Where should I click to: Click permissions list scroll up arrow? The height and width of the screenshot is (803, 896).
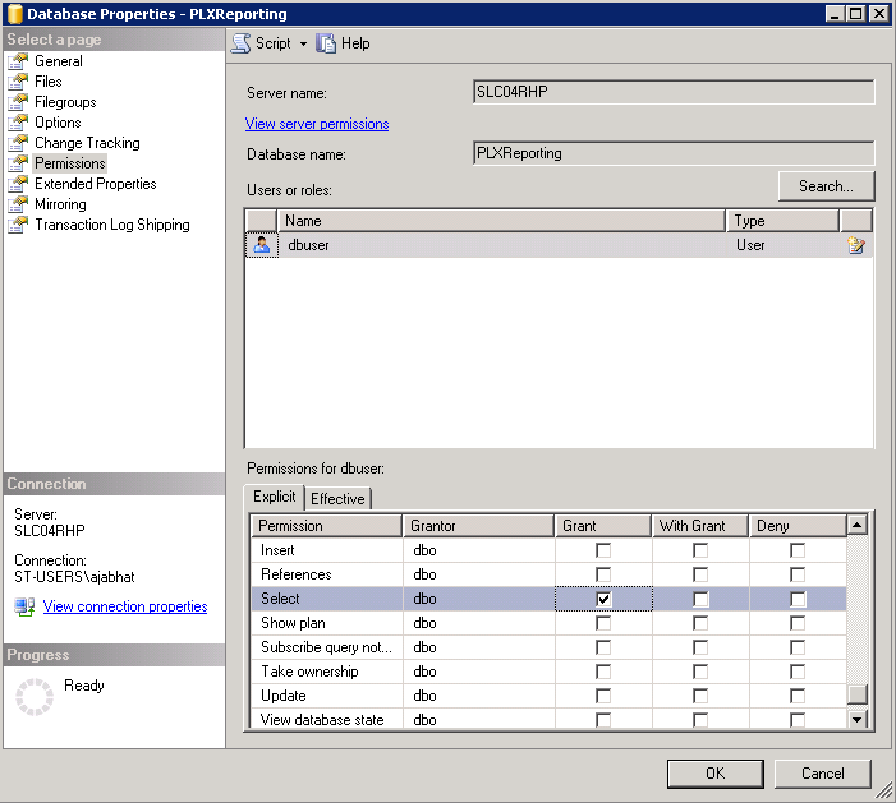[x=857, y=524]
